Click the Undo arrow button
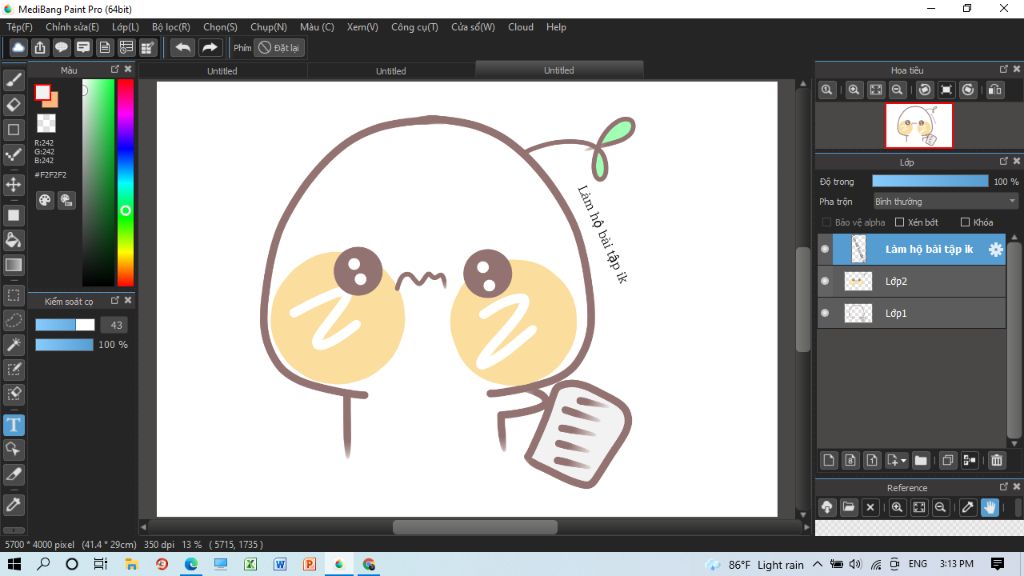This screenshot has height=576, width=1024. [183, 48]
